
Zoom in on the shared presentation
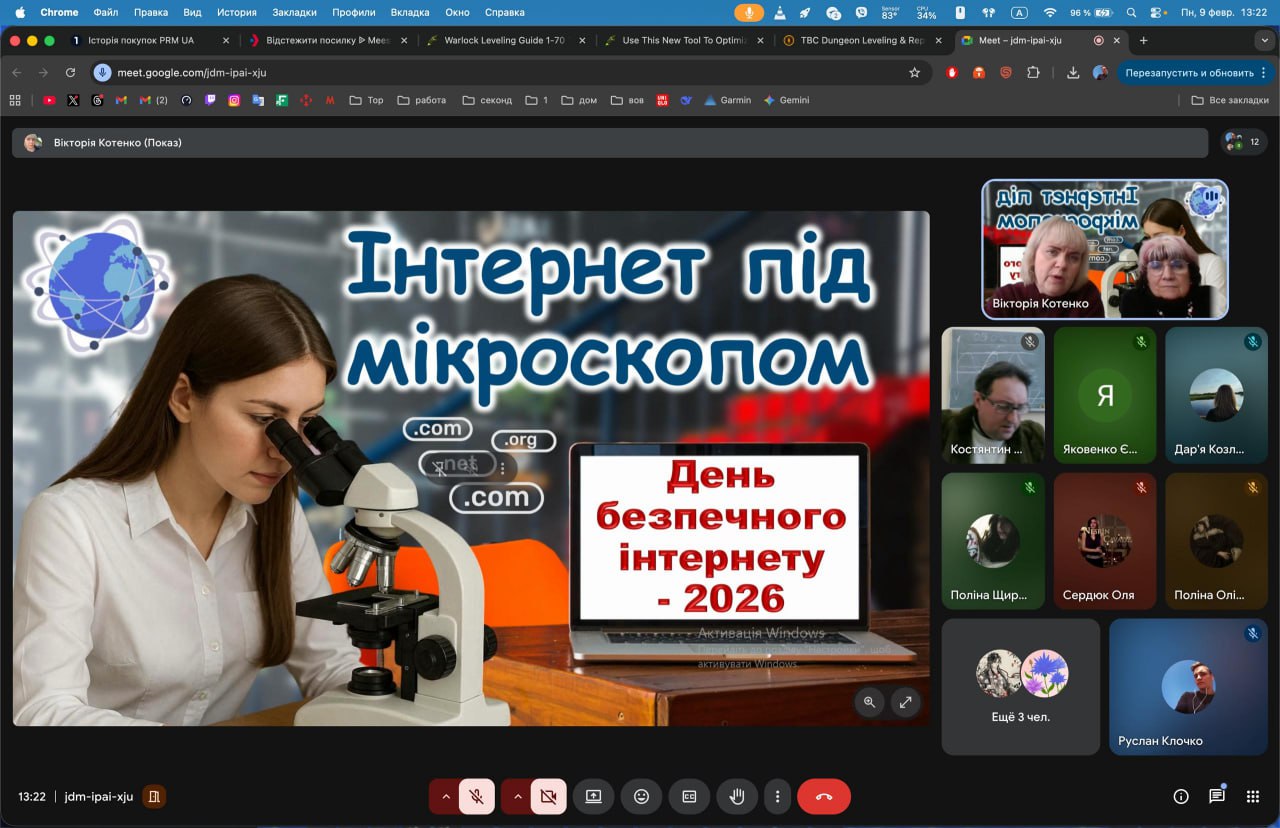point(869,702)
